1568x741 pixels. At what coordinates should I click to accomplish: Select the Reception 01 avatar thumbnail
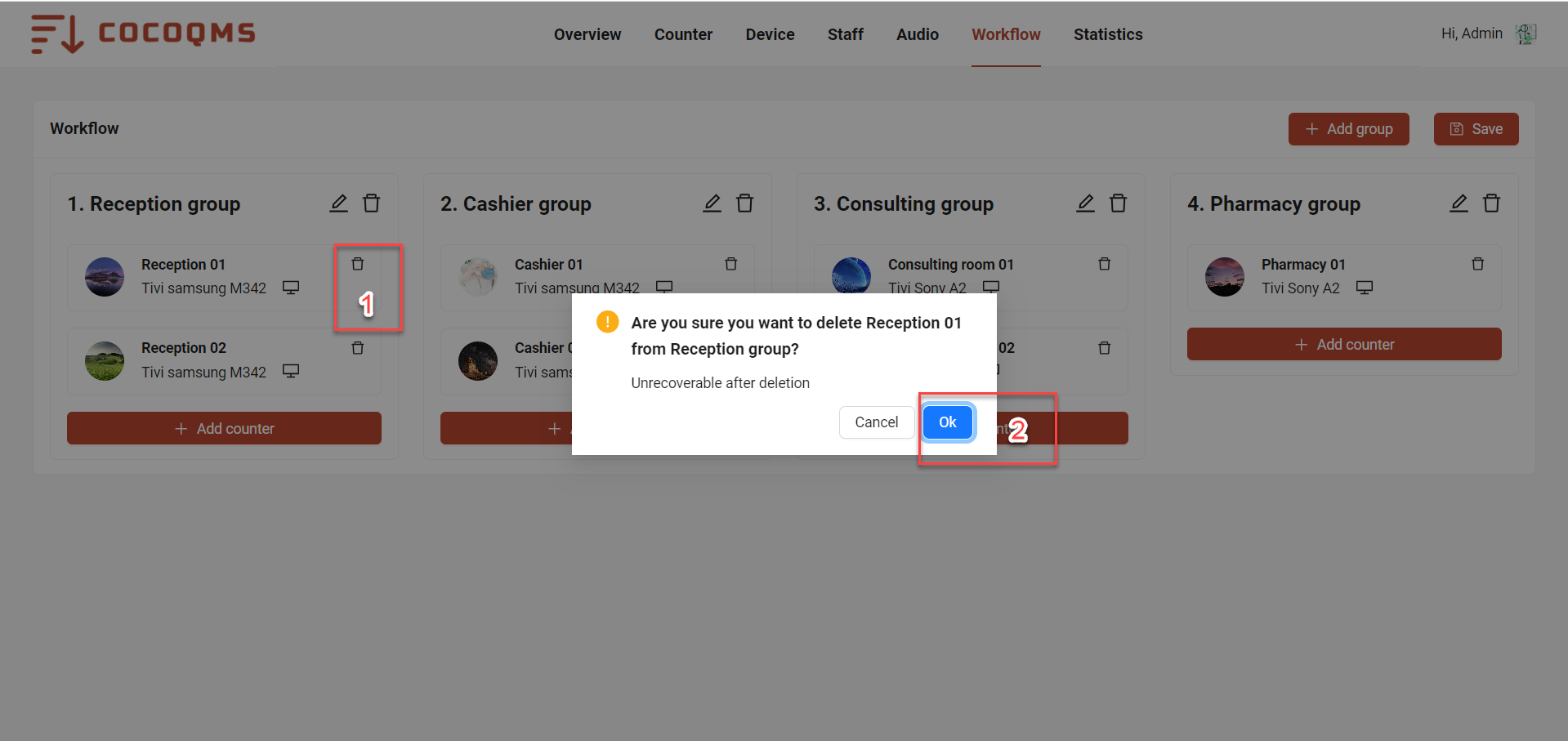[x=105, y=277]
